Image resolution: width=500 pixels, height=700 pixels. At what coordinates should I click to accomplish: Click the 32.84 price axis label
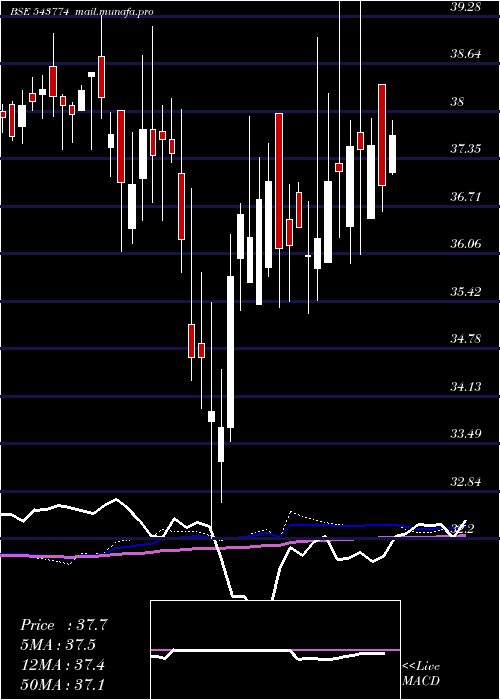[466, 482]
